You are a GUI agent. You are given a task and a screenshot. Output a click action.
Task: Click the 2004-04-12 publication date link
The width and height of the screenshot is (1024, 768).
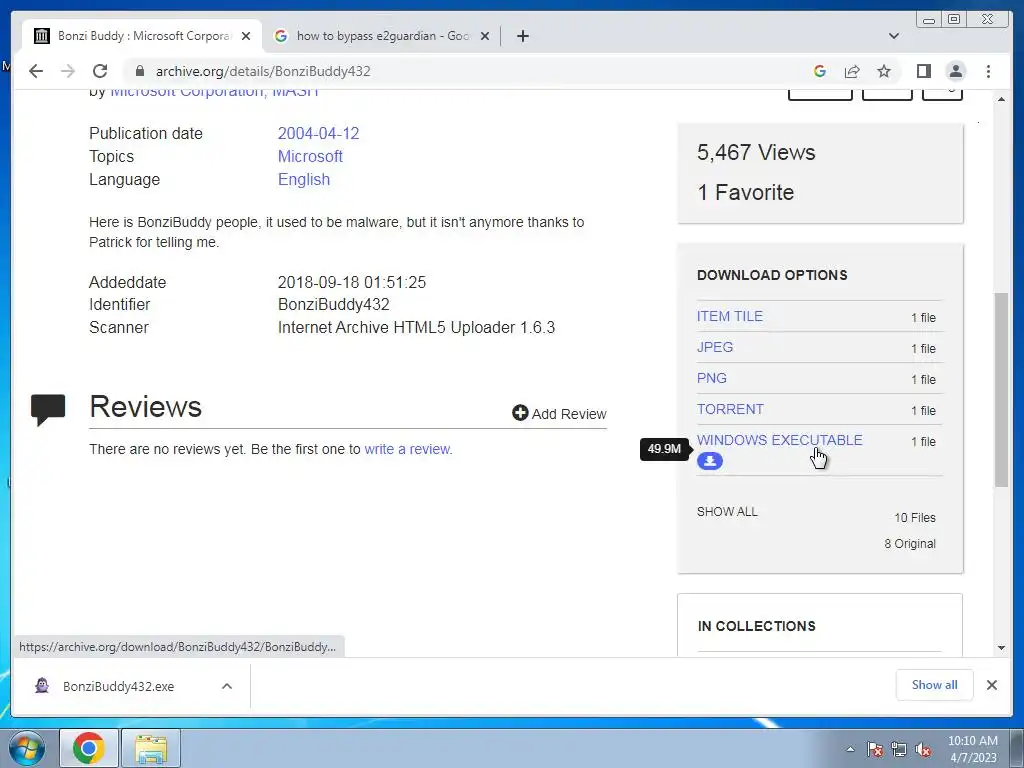318,133
